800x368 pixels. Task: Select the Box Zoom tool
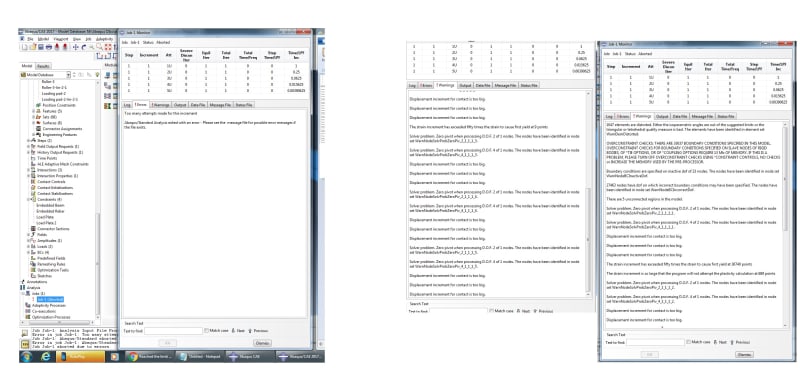(x=100, y=47)
